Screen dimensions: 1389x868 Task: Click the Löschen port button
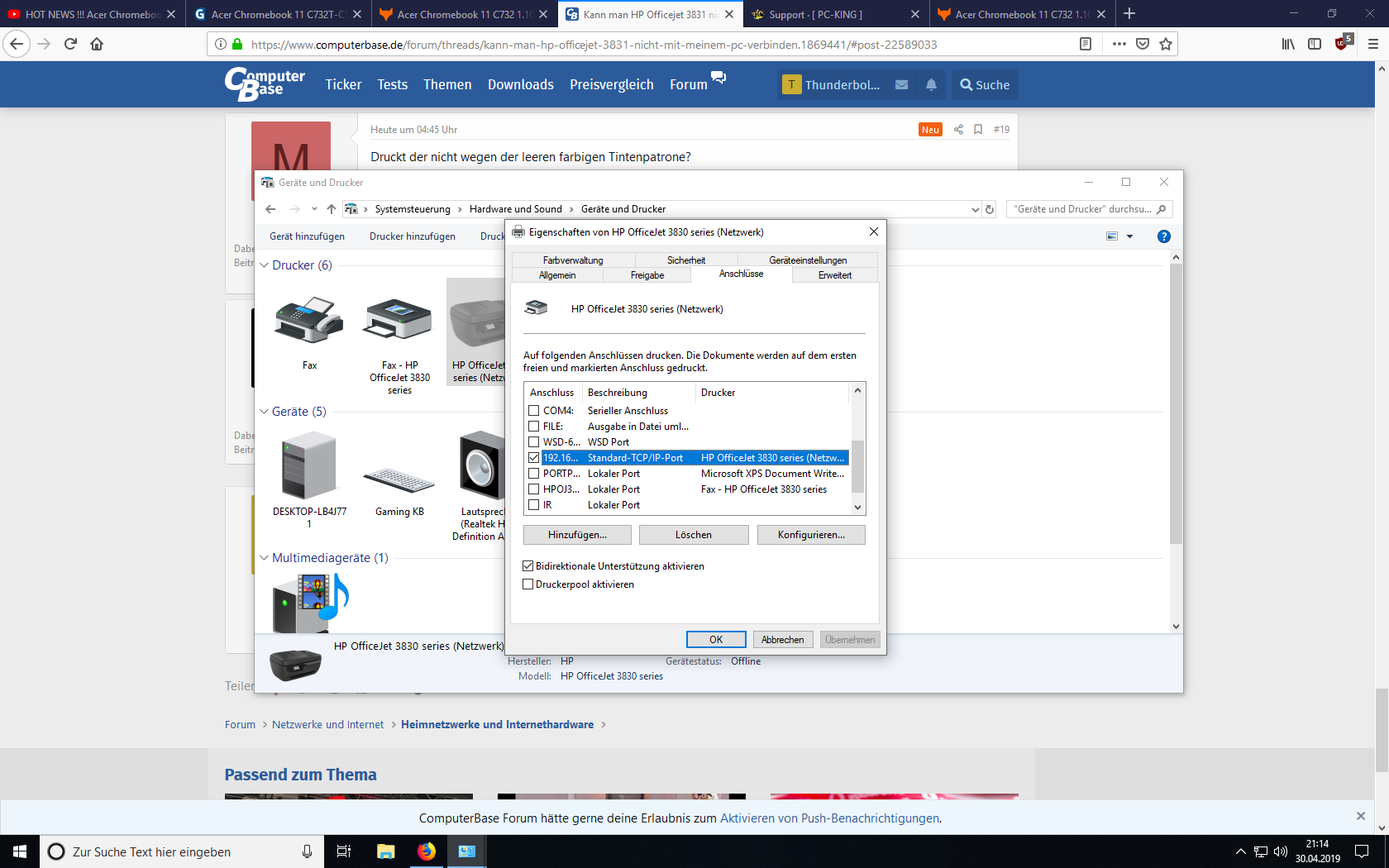(694, 535)
